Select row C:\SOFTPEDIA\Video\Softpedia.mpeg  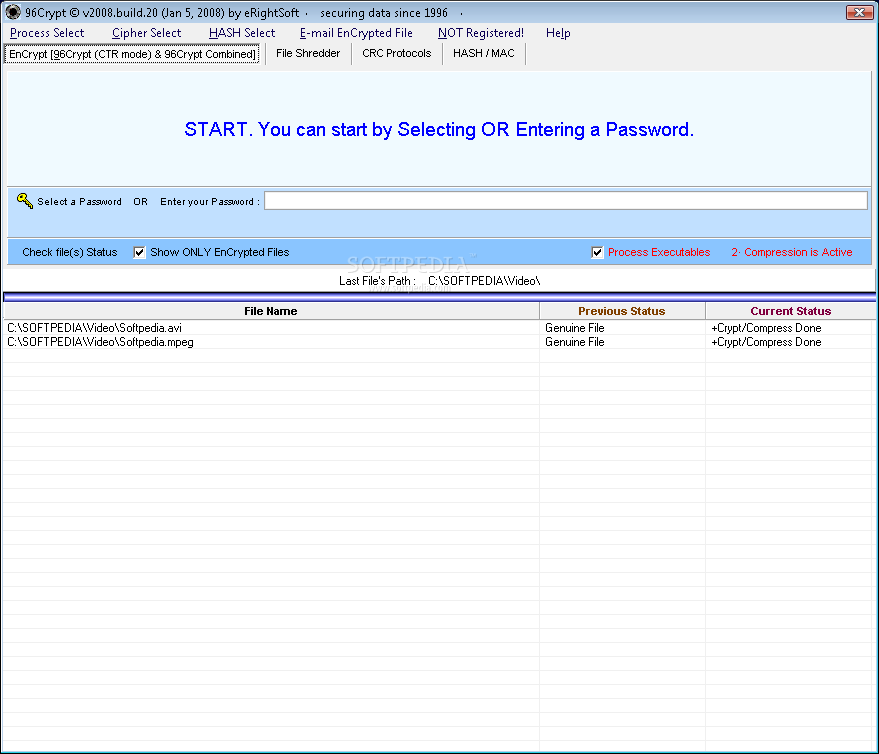tap(439, 342)
